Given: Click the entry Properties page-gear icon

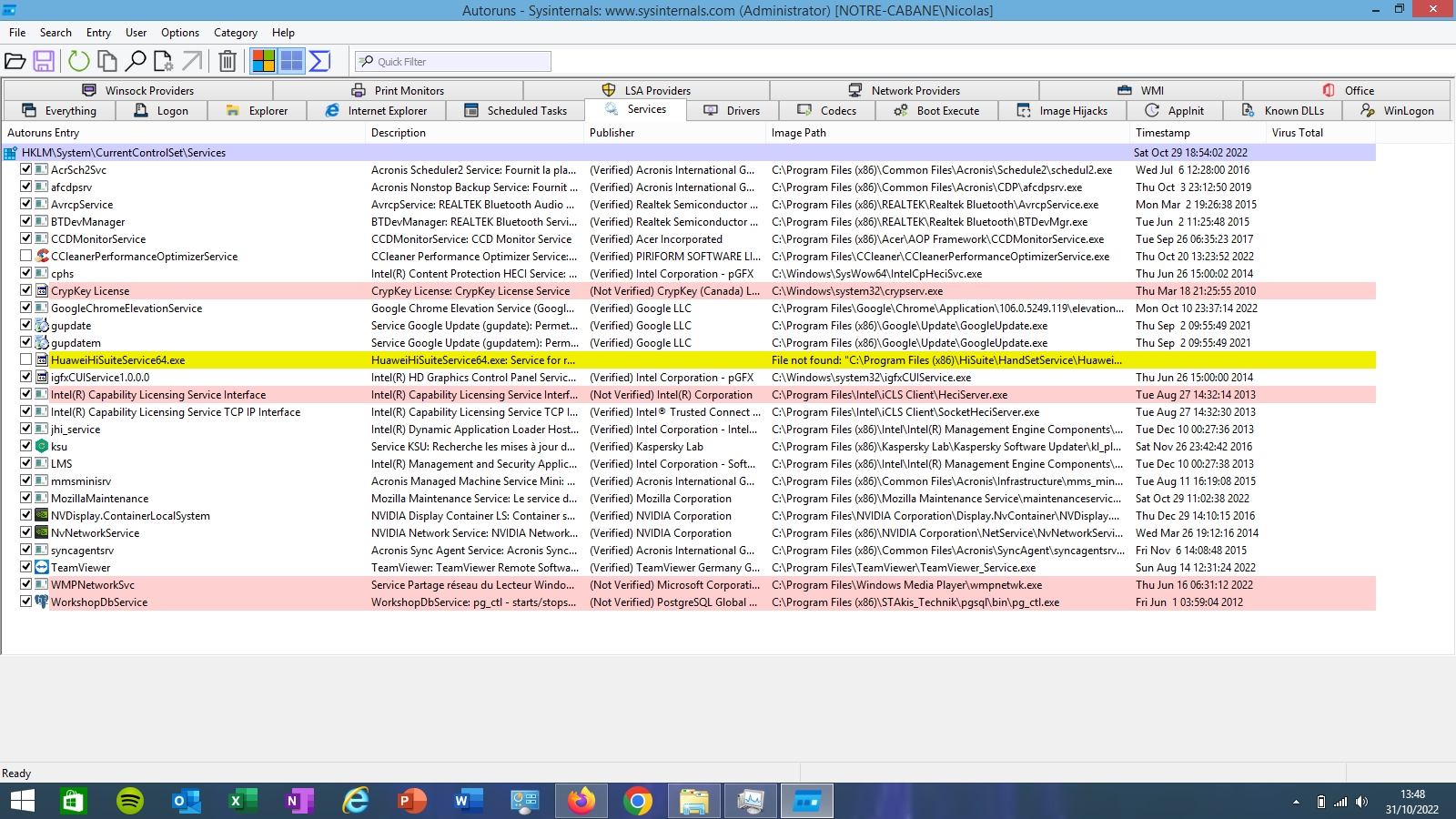Looking at the screenshot, I should click(x=164, y=61).
